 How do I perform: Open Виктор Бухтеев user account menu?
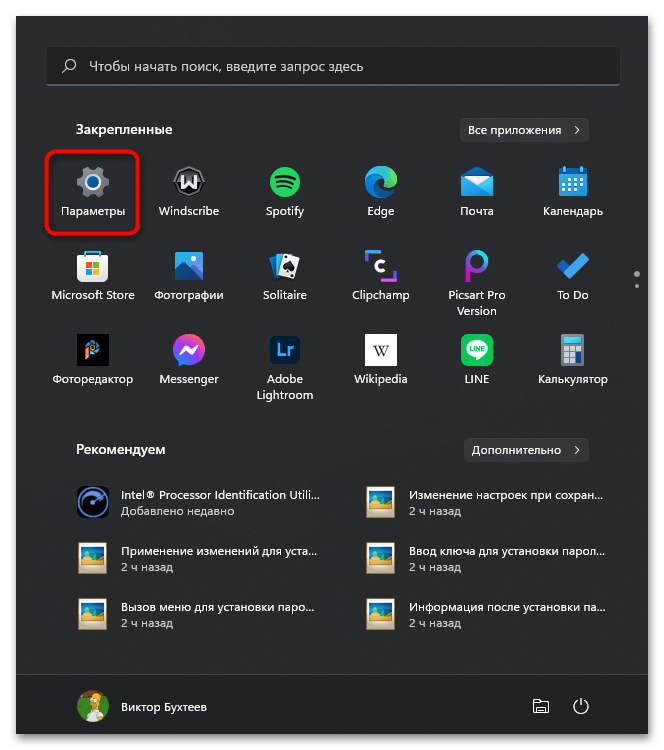[x=142, y=706]
